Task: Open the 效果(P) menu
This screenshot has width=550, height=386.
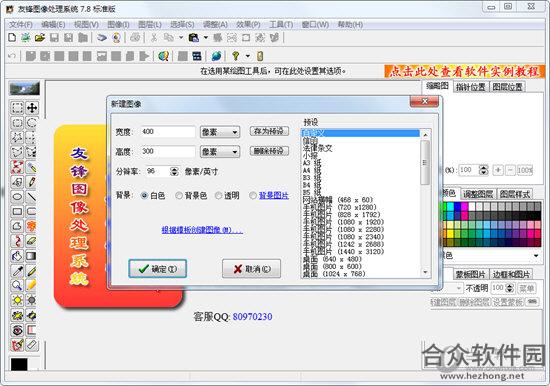Action: (248, 25)
